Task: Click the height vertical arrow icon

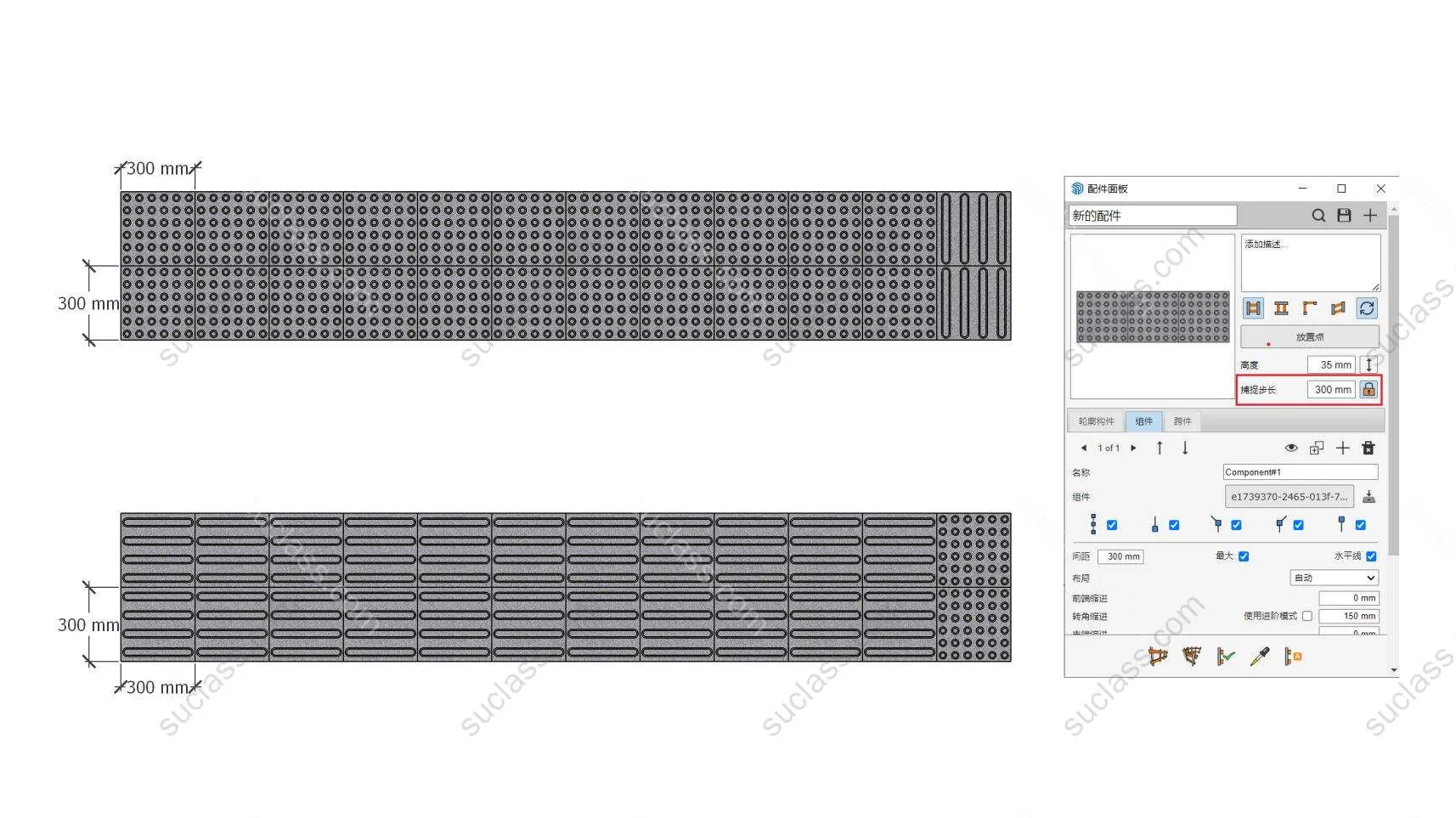Action: (1369, 365)
